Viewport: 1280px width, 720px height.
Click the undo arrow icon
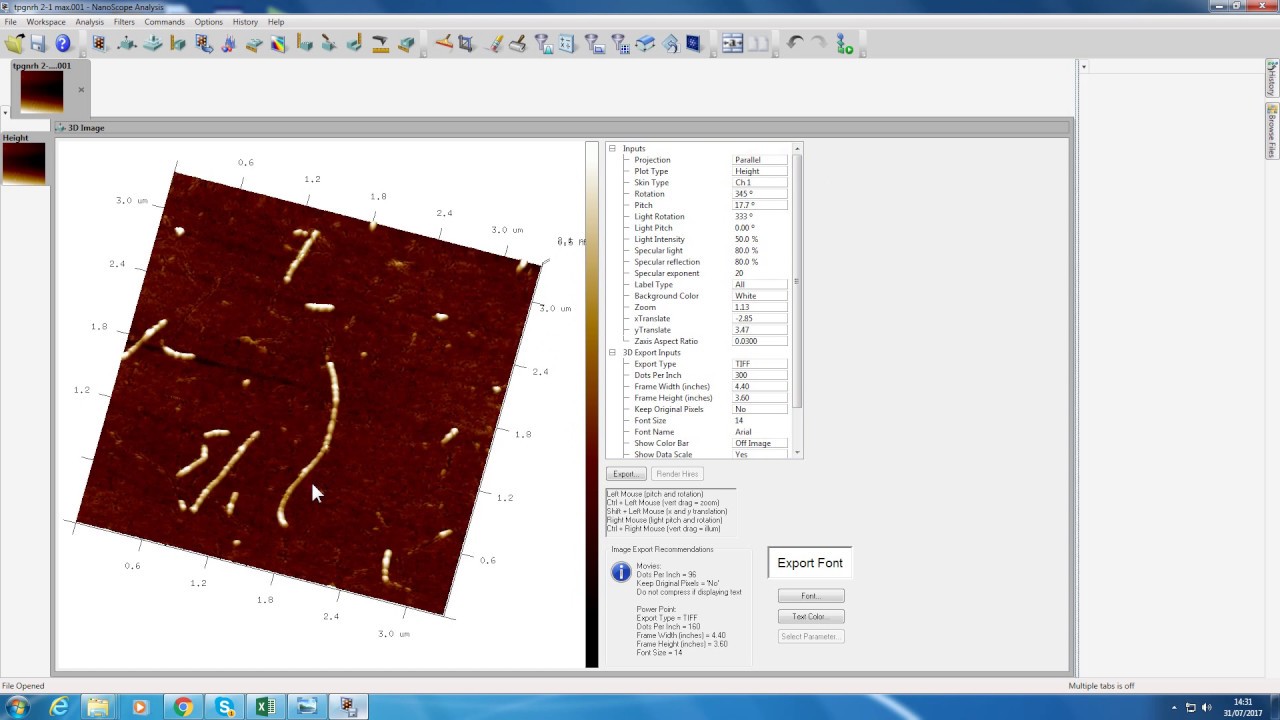pos(795,43)
